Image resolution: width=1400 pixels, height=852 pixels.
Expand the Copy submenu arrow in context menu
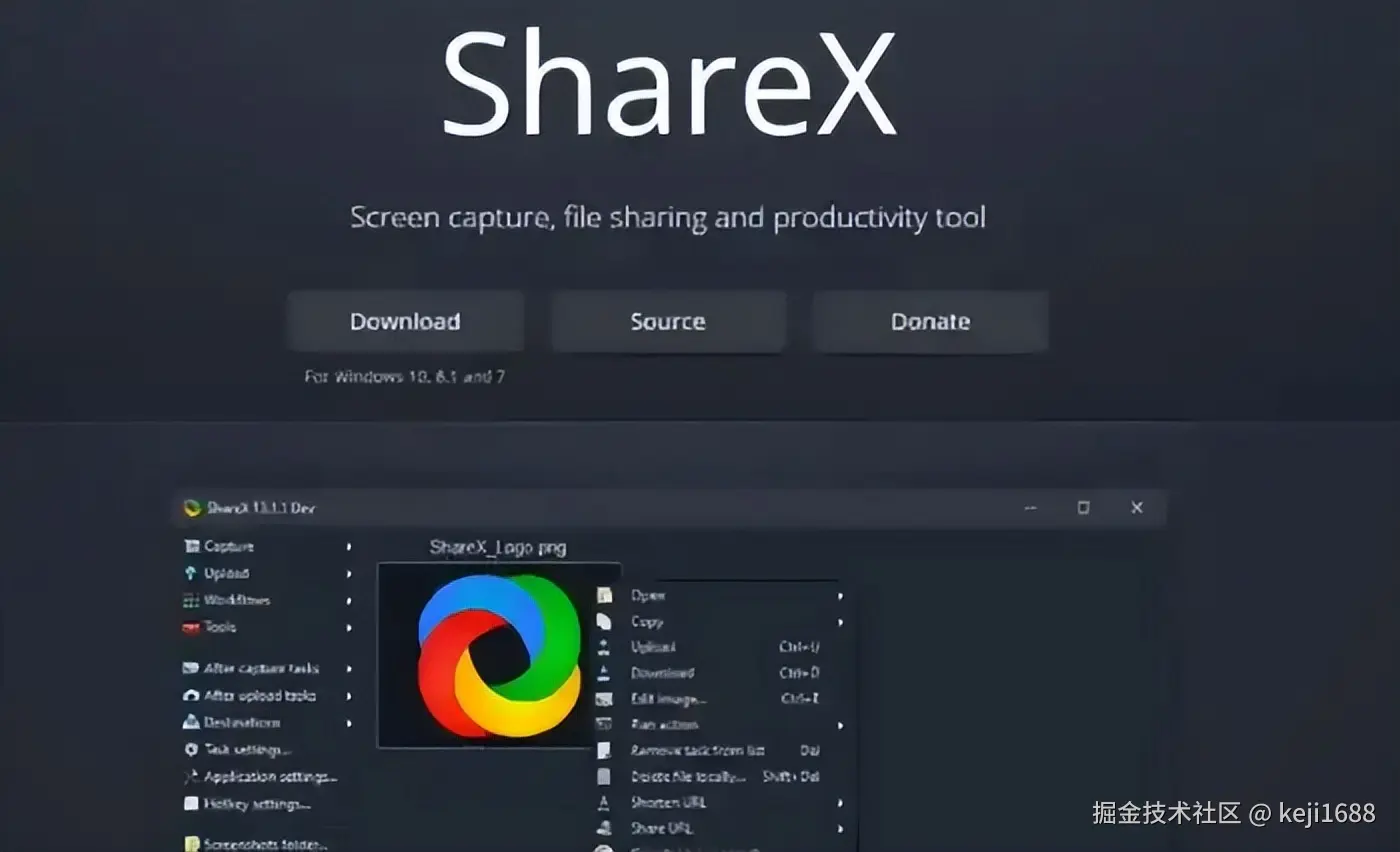(840, 621)
